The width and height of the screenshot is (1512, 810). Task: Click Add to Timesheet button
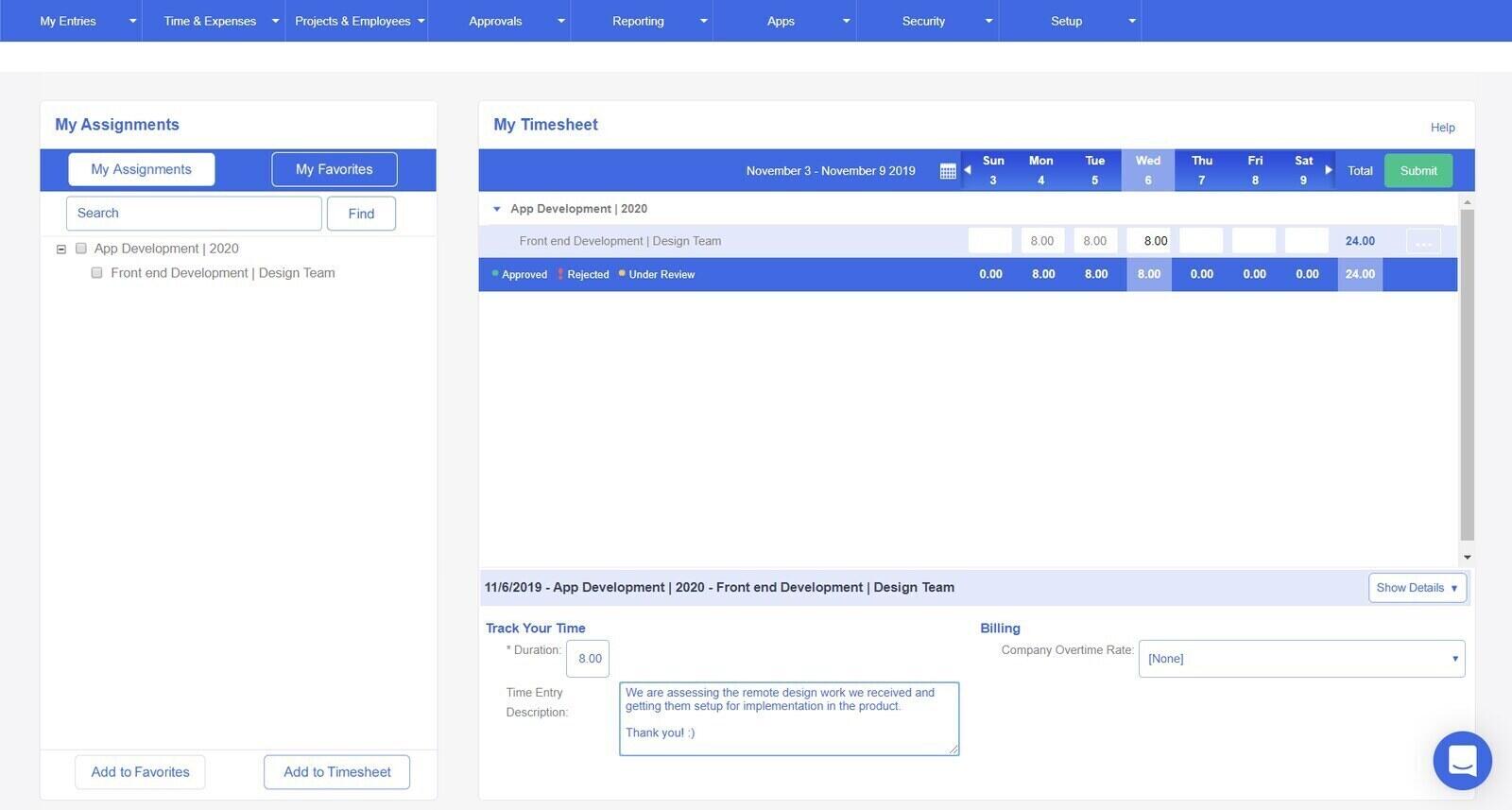pyautogui.click(x=336, y=772)
